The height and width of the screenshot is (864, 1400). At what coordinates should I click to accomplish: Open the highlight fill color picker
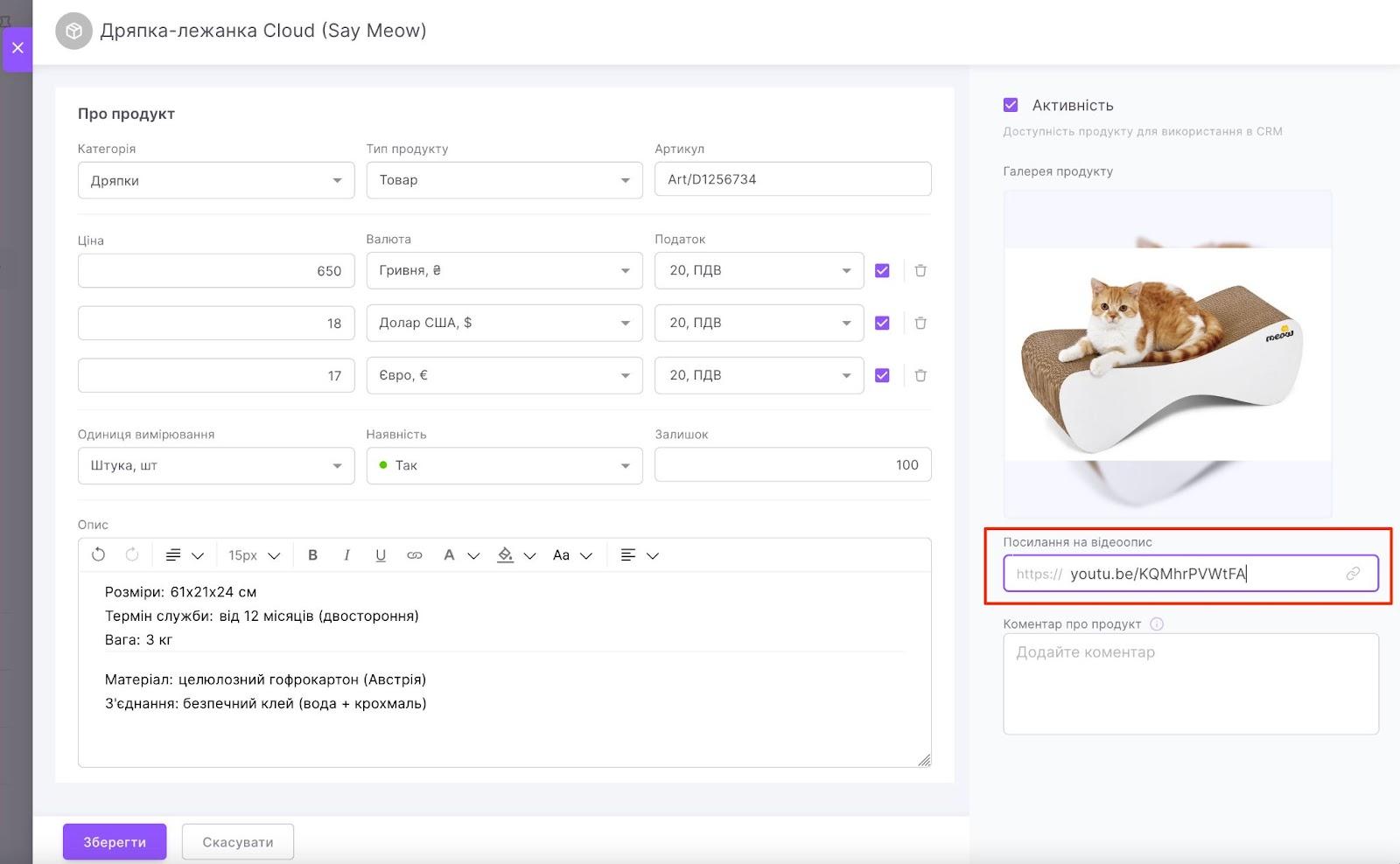(x=515, y=555)
